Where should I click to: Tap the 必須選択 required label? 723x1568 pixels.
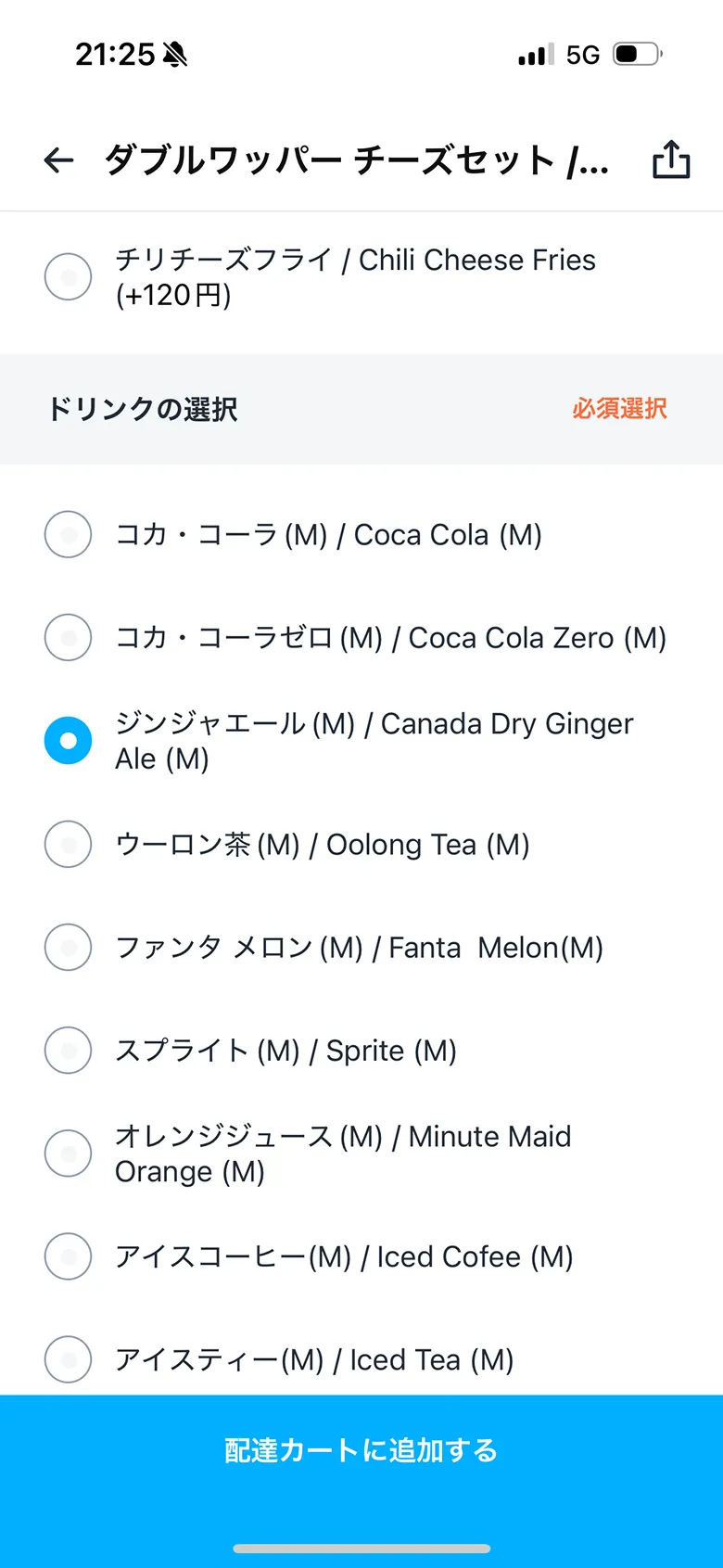point(619,409)
